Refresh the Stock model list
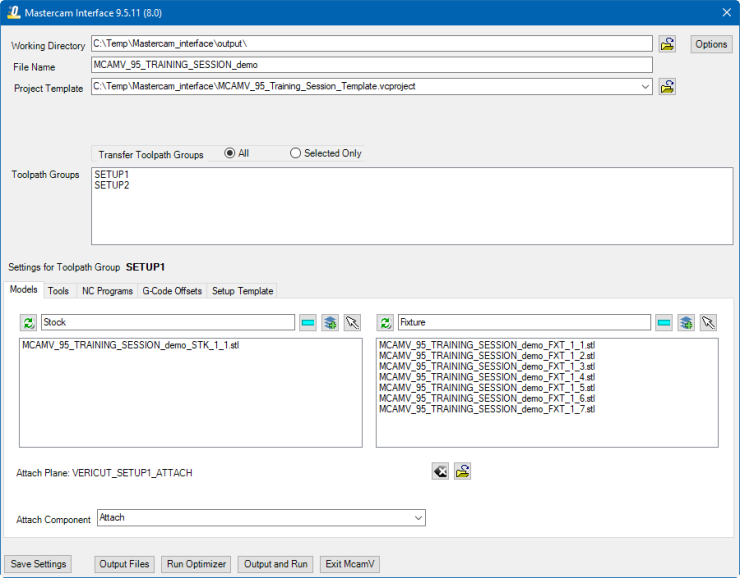The image size is (740, 578). point(28,323)
